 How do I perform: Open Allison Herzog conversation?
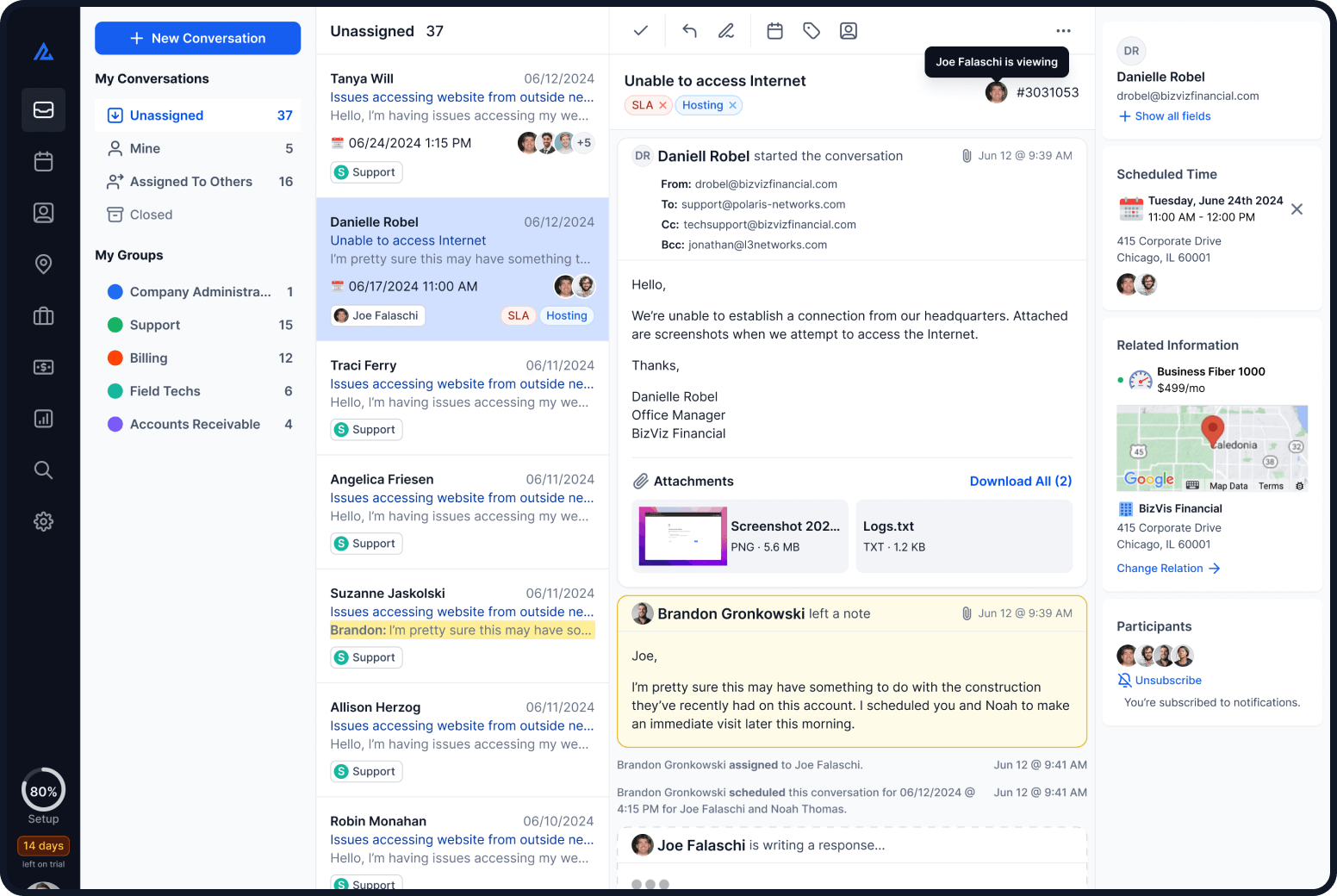point(463,740)
